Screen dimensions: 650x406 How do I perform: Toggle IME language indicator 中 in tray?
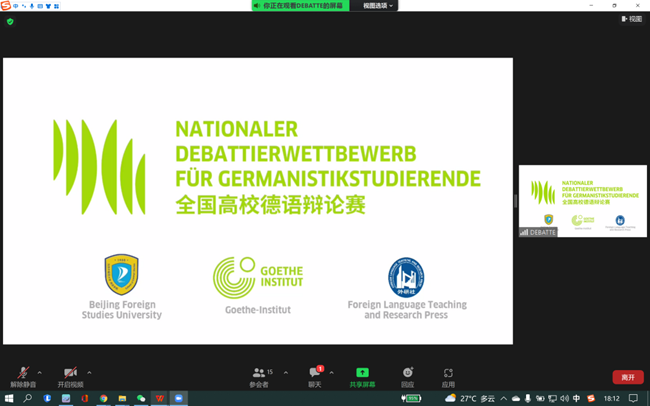pos(576,399)
